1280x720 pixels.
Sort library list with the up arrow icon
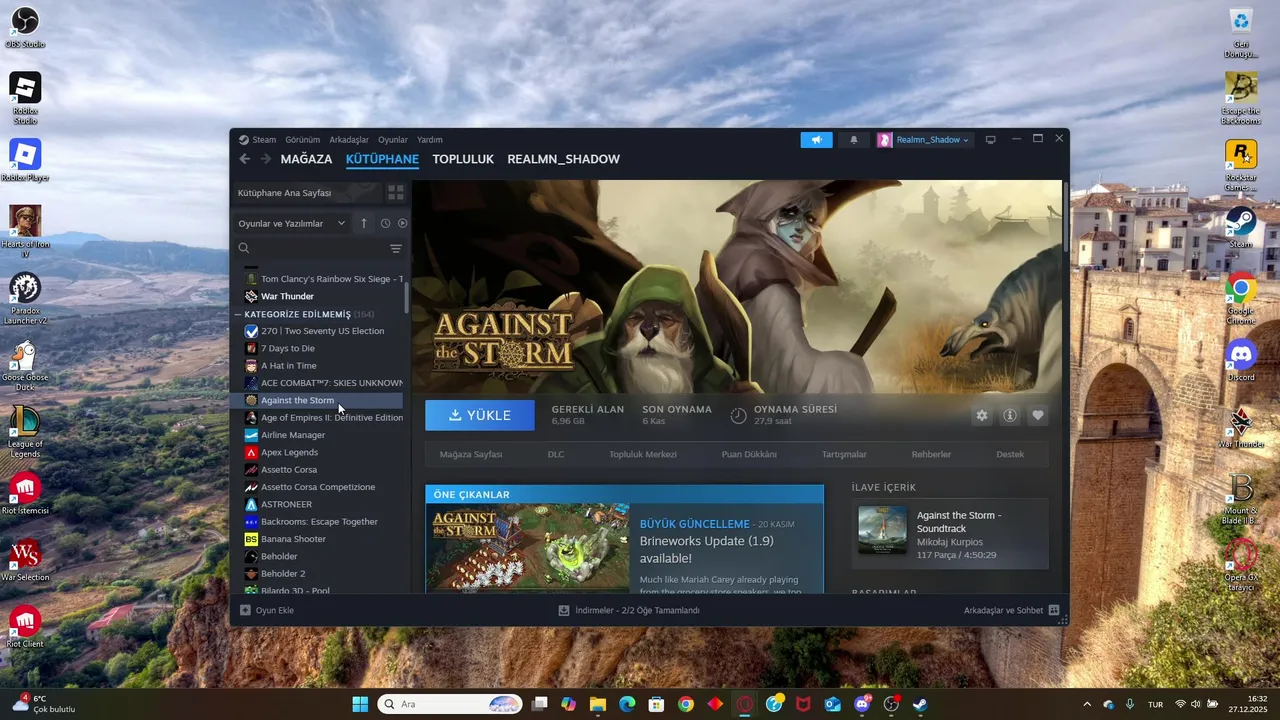[364, 223]
